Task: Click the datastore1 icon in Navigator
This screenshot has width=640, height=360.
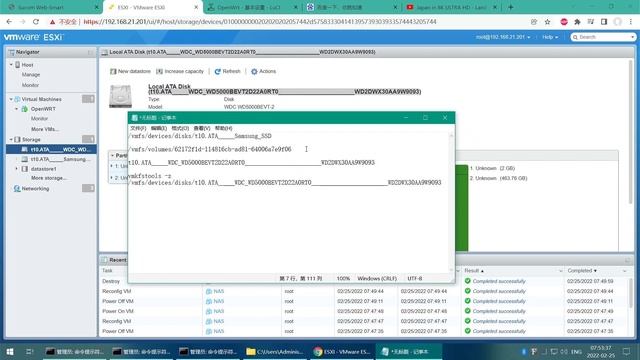Action: tap(25, 169)
